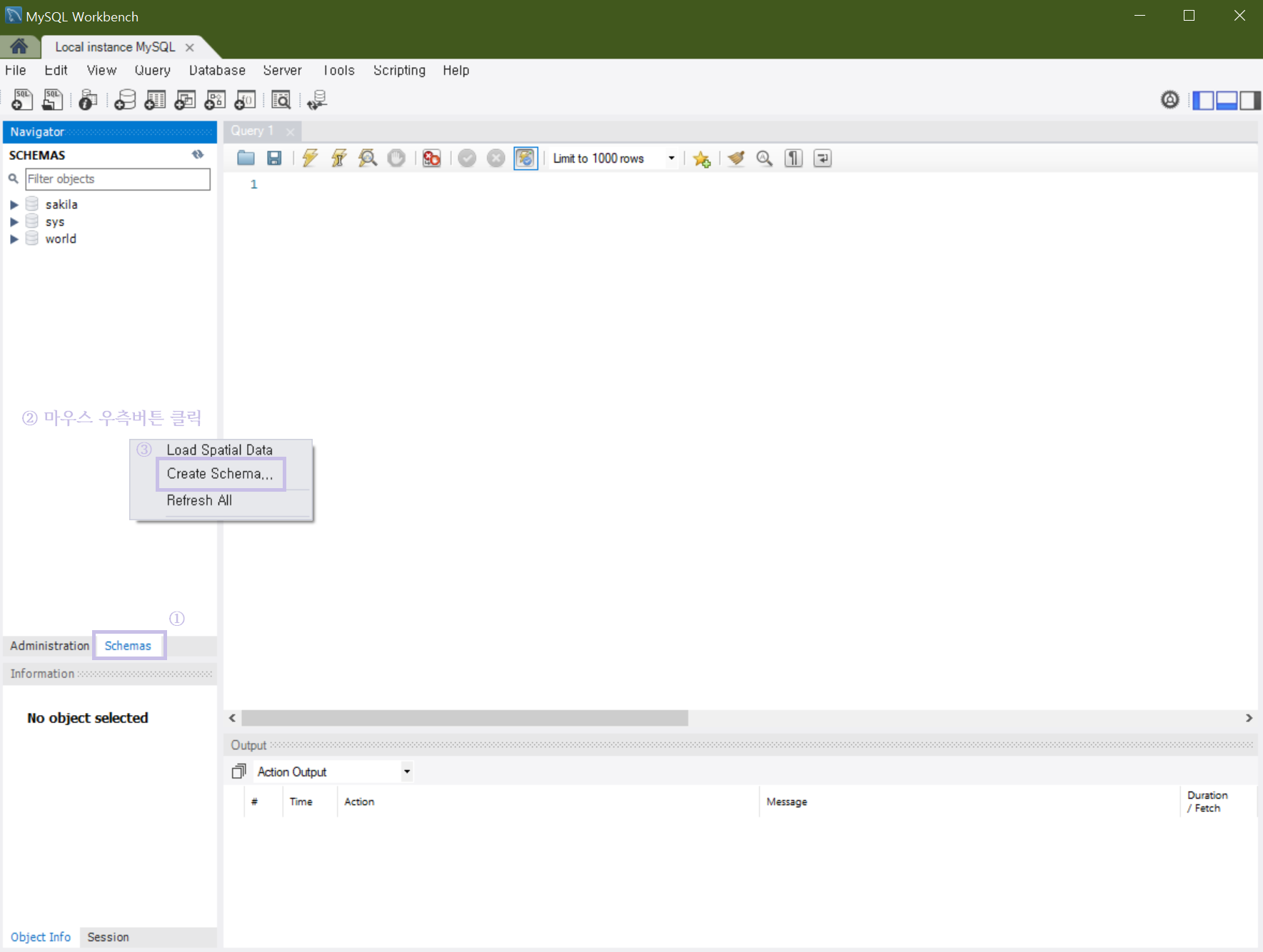Expand the sakila schema
The height and width of the screenshot is (952, 1263).
click(14, 205)
